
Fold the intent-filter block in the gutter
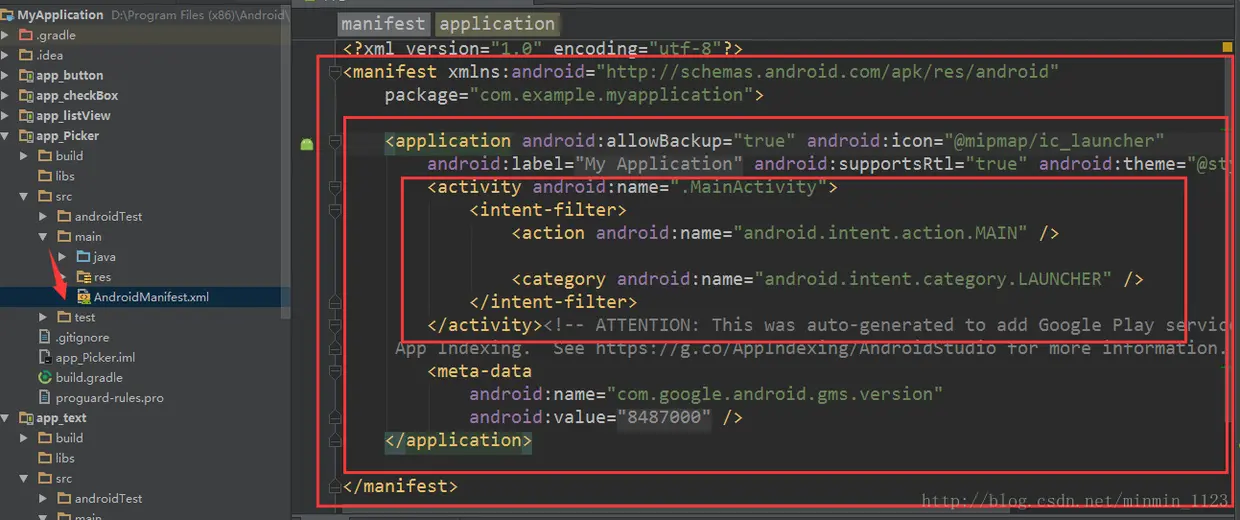coord(334,210)
